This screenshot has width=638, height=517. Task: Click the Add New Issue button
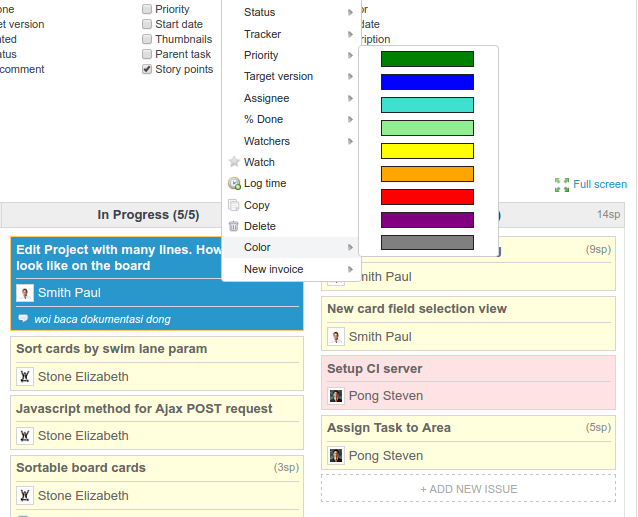point(468,488)
